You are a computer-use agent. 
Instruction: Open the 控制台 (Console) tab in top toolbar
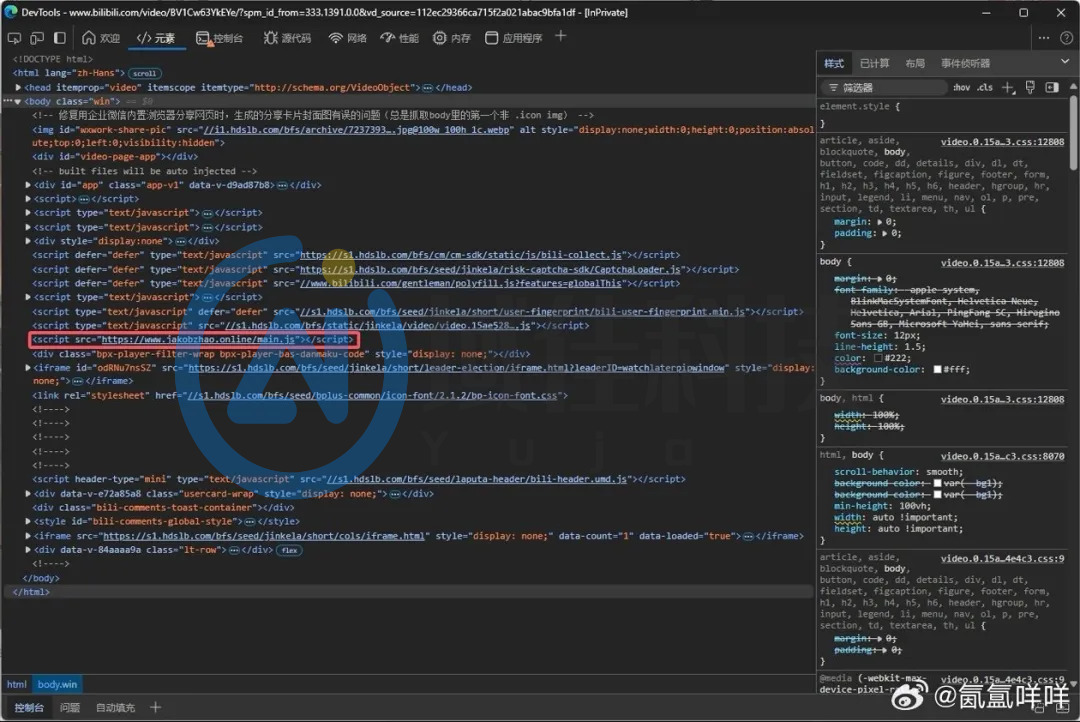coord(220,38)
